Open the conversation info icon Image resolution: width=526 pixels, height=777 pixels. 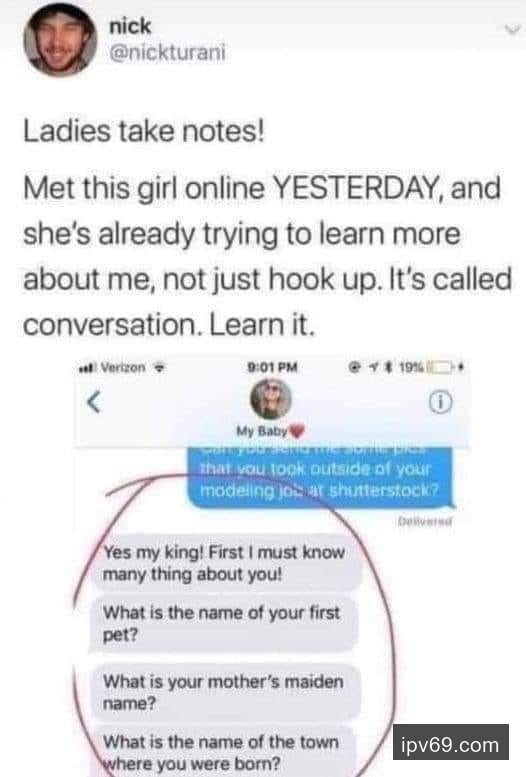(x=440, y=402)
